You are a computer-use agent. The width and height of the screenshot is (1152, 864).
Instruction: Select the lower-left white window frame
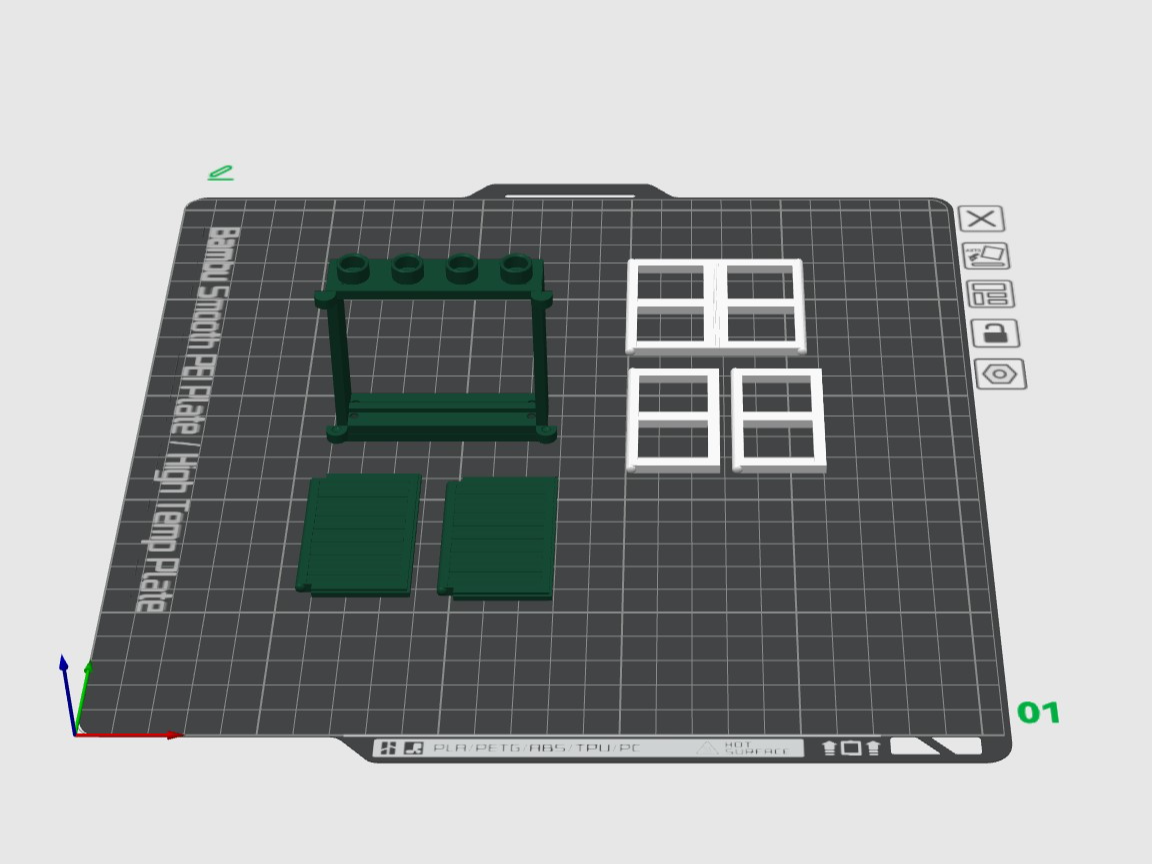[x=672, y=420]
